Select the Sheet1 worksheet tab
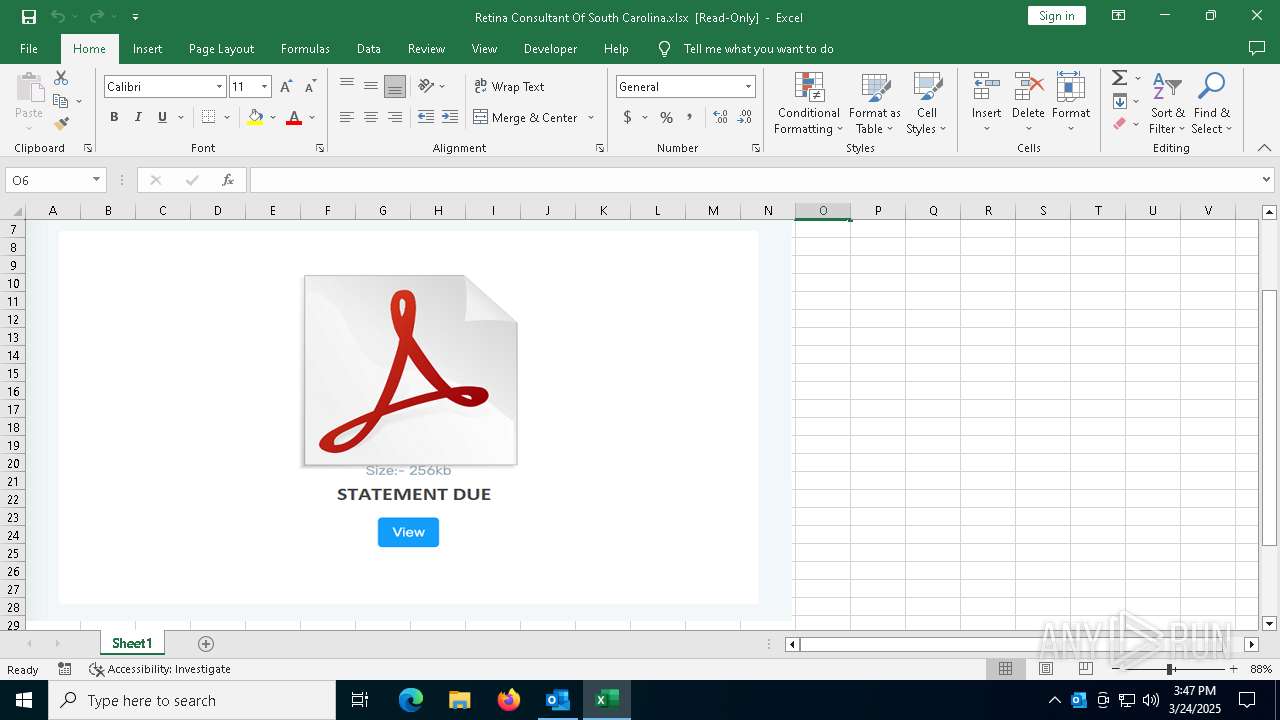Viewport: 1280px width, 720px height. point(132,644)
